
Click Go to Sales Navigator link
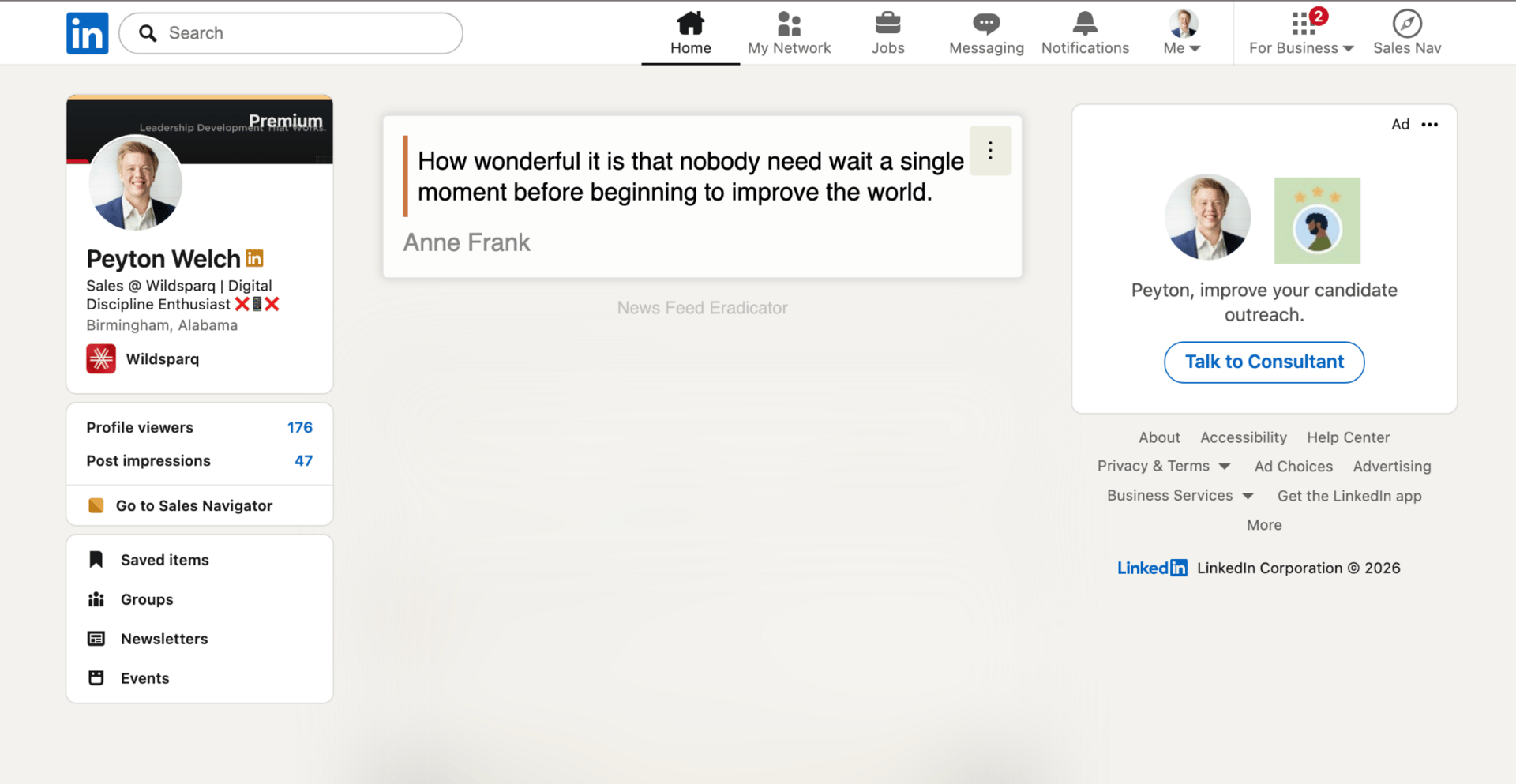[x=194, y=505]
